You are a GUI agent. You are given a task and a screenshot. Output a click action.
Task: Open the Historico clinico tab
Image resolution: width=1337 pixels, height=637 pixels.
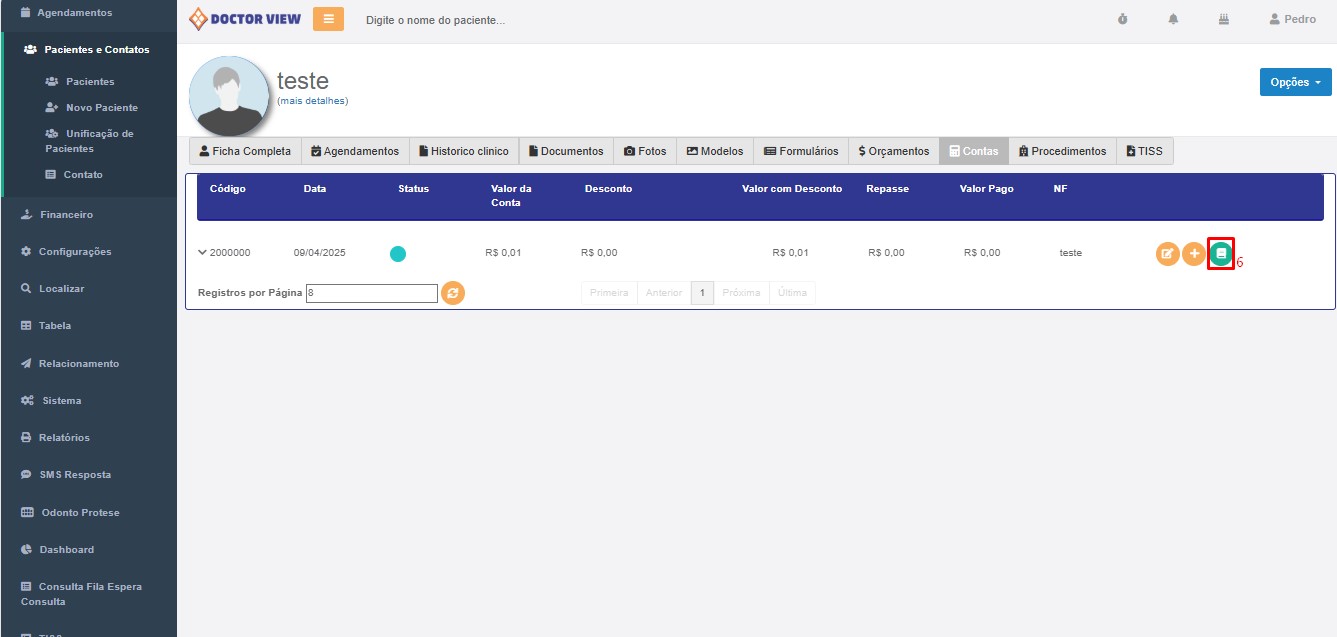463,151
